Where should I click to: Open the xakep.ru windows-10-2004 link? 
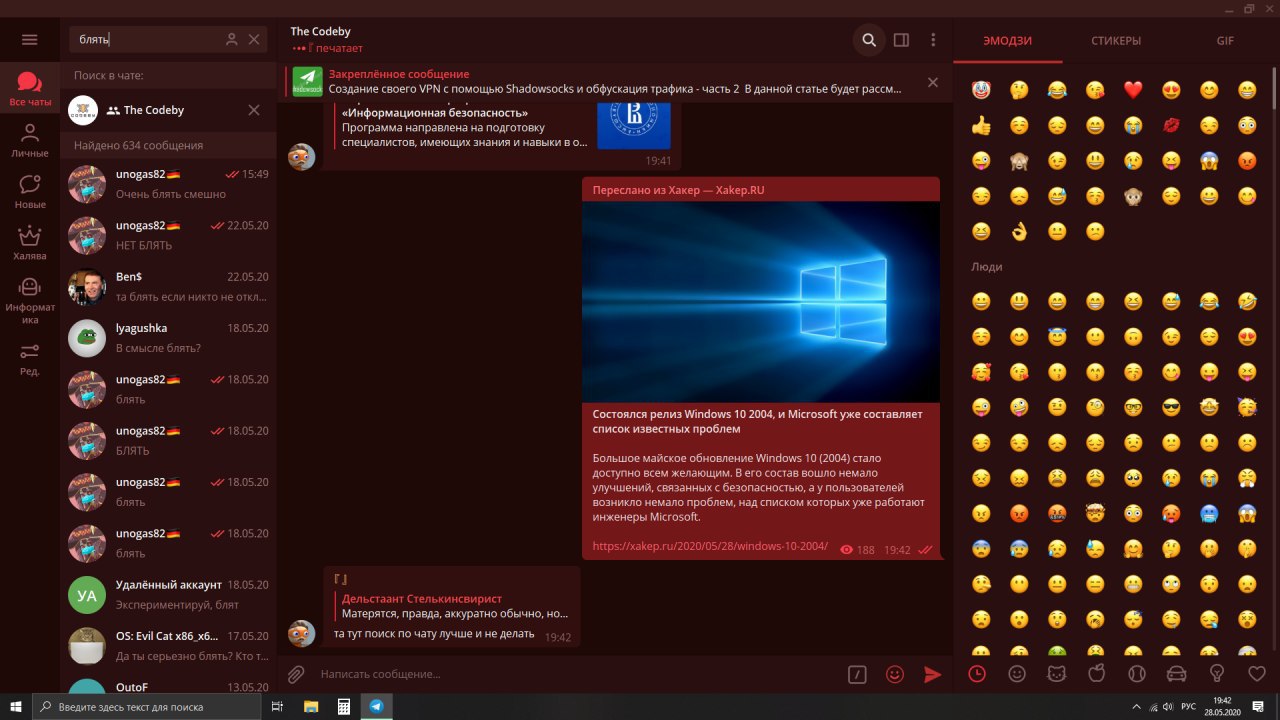(x=710, y=546)
